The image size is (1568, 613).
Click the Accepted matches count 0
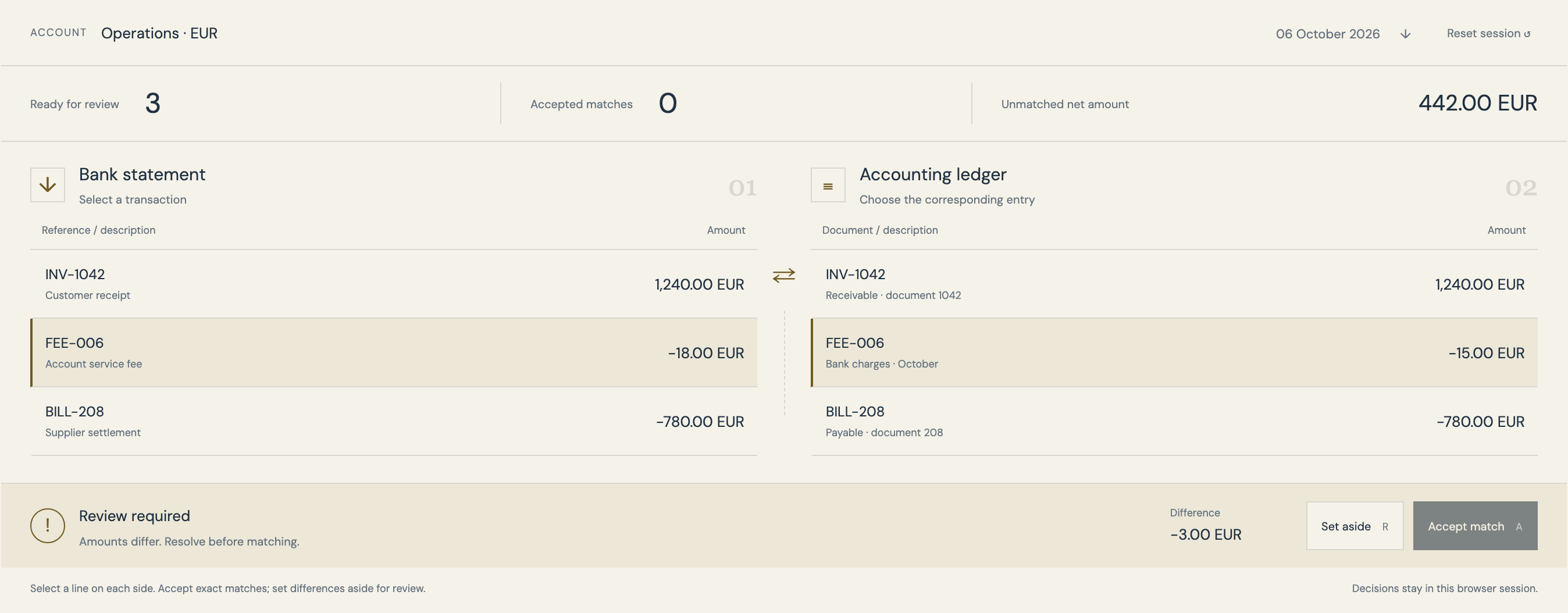pos(668,104)
